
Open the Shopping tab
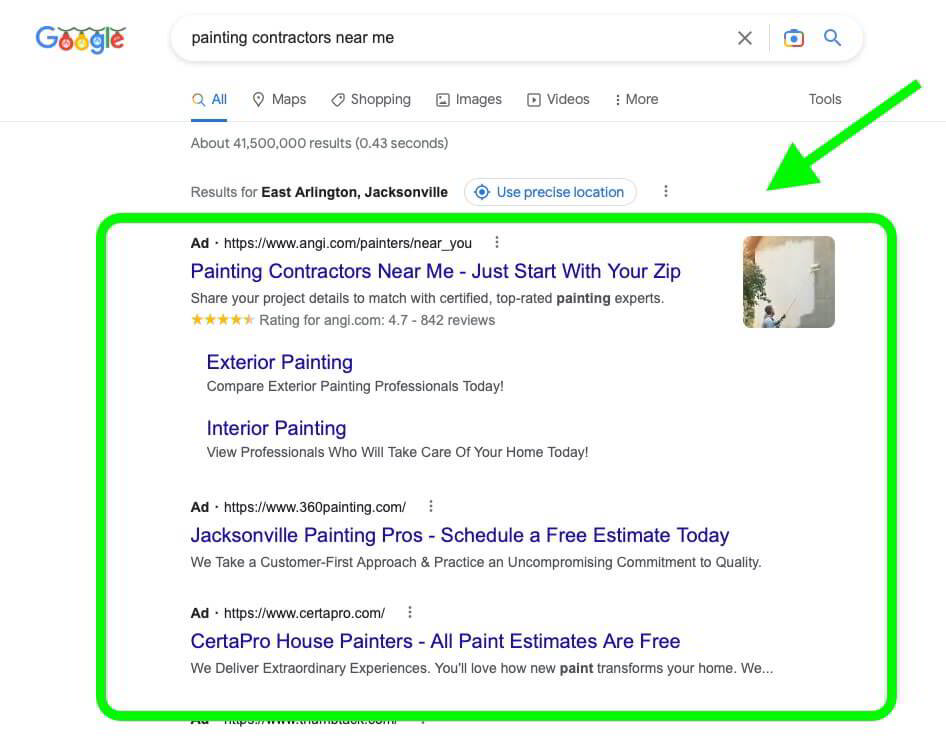371,99
